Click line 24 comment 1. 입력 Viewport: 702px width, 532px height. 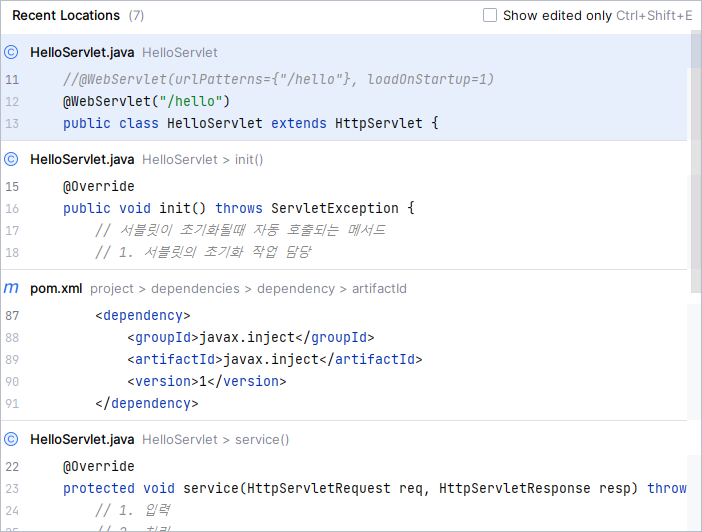click(x=133, y=510)
